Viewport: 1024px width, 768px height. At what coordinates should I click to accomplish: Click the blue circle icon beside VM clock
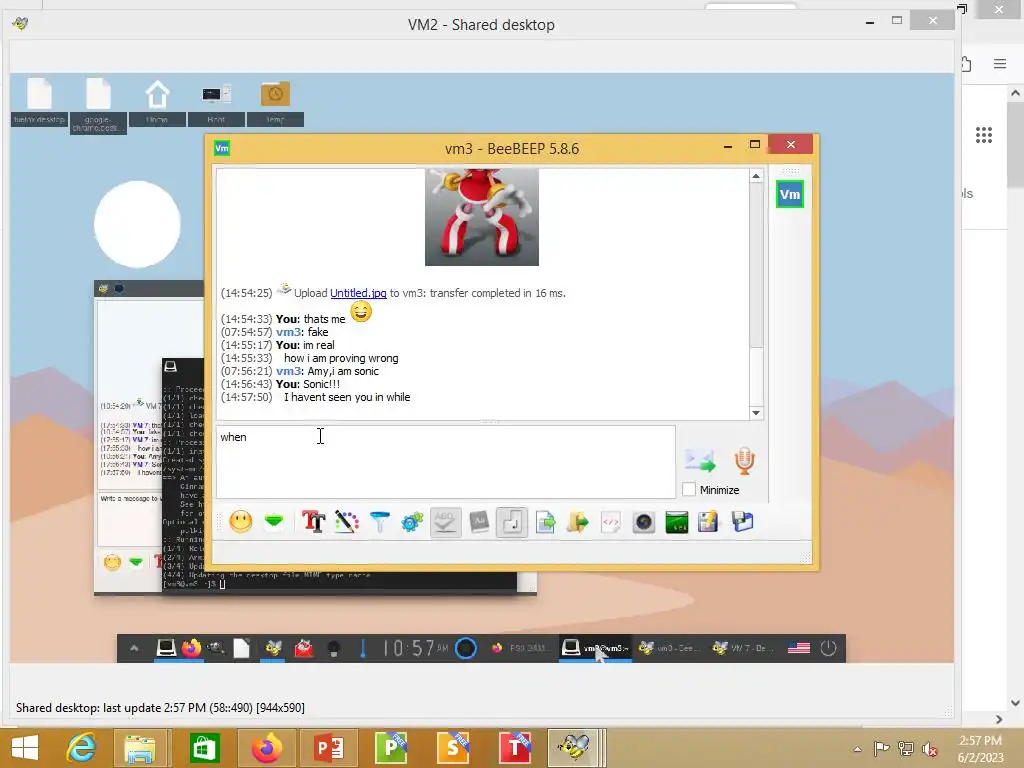(x=466, y=648)
